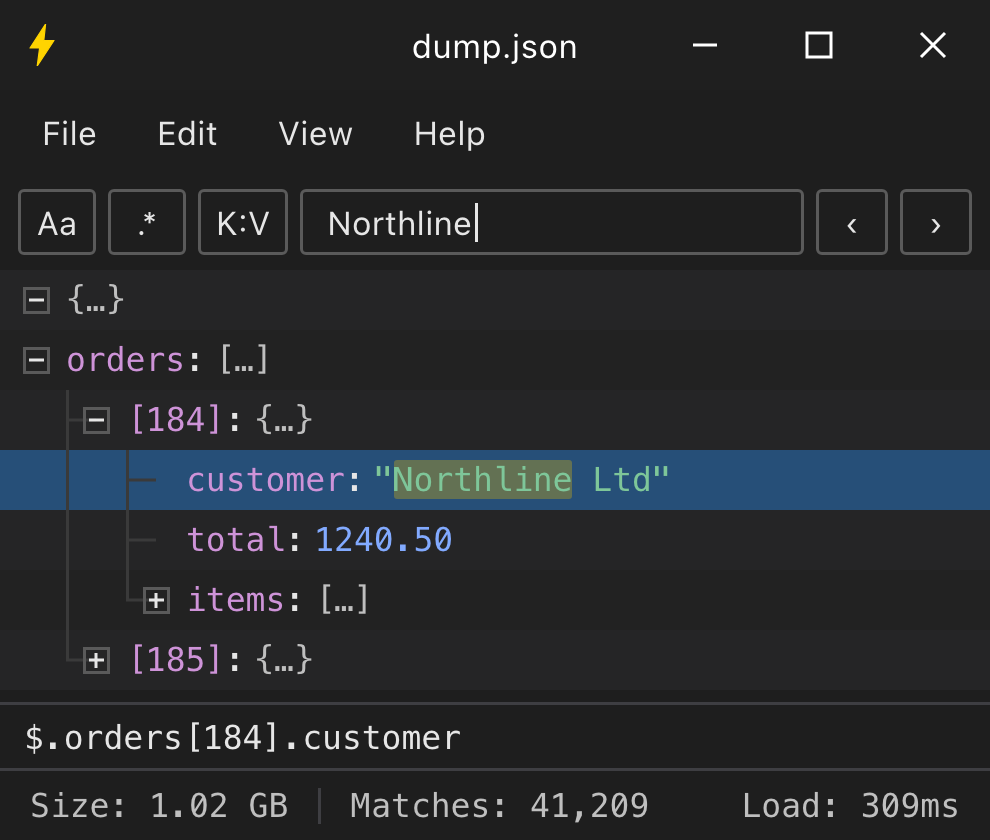This screenshot has height=840, width=990.
Task: Click the Load: 309ms status
Action: 850,806
